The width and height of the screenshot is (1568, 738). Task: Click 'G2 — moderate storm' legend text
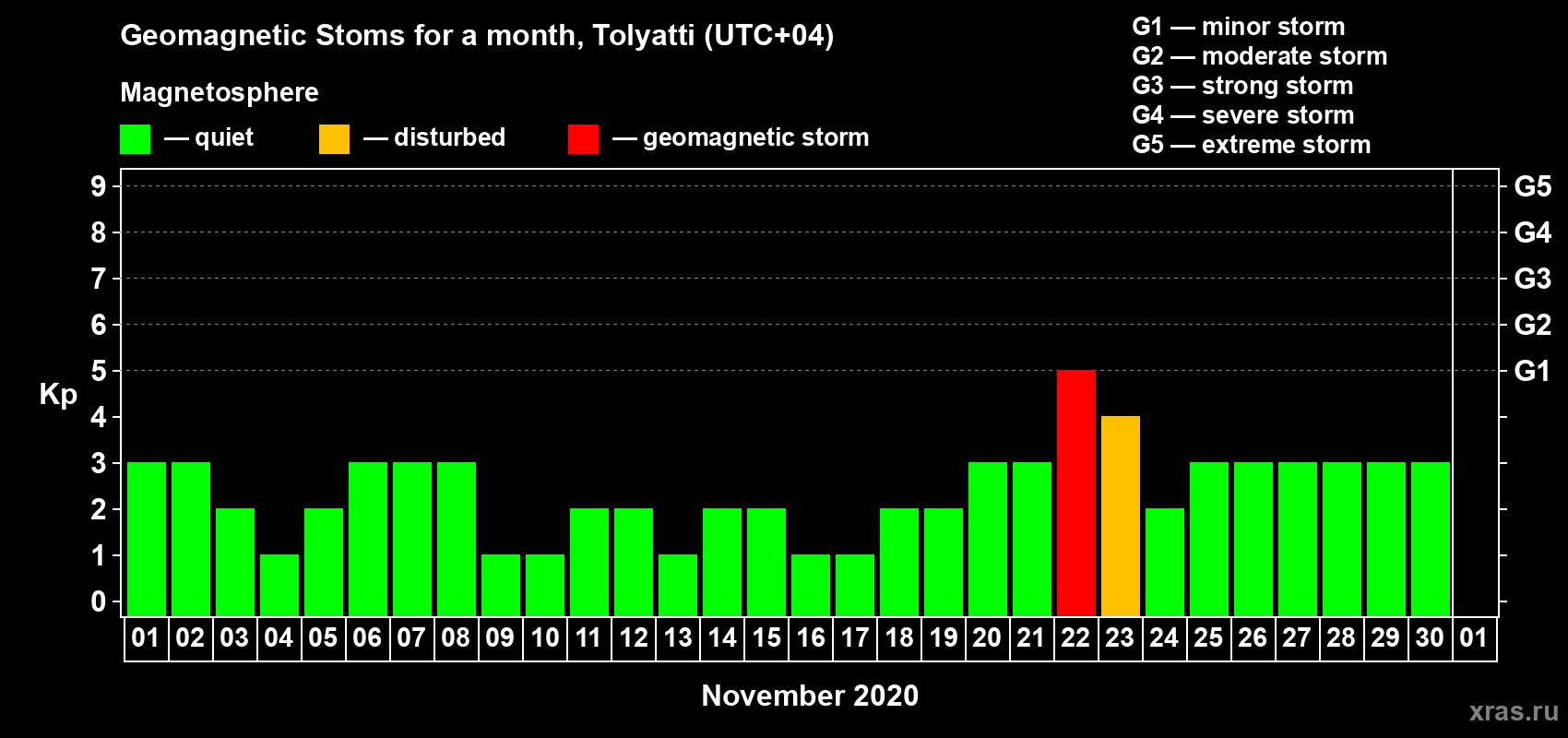(x=1260, y=56)
